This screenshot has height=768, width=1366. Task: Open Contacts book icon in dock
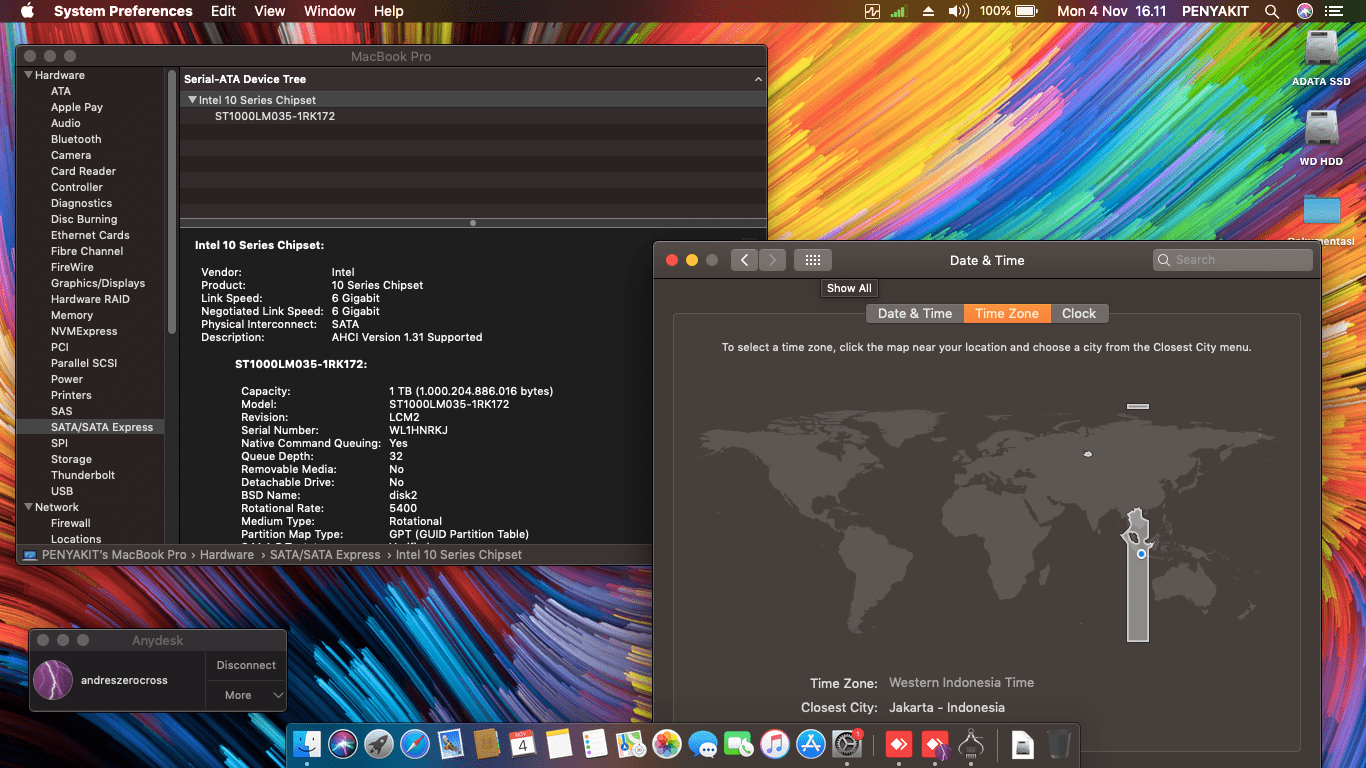[487, 744]
